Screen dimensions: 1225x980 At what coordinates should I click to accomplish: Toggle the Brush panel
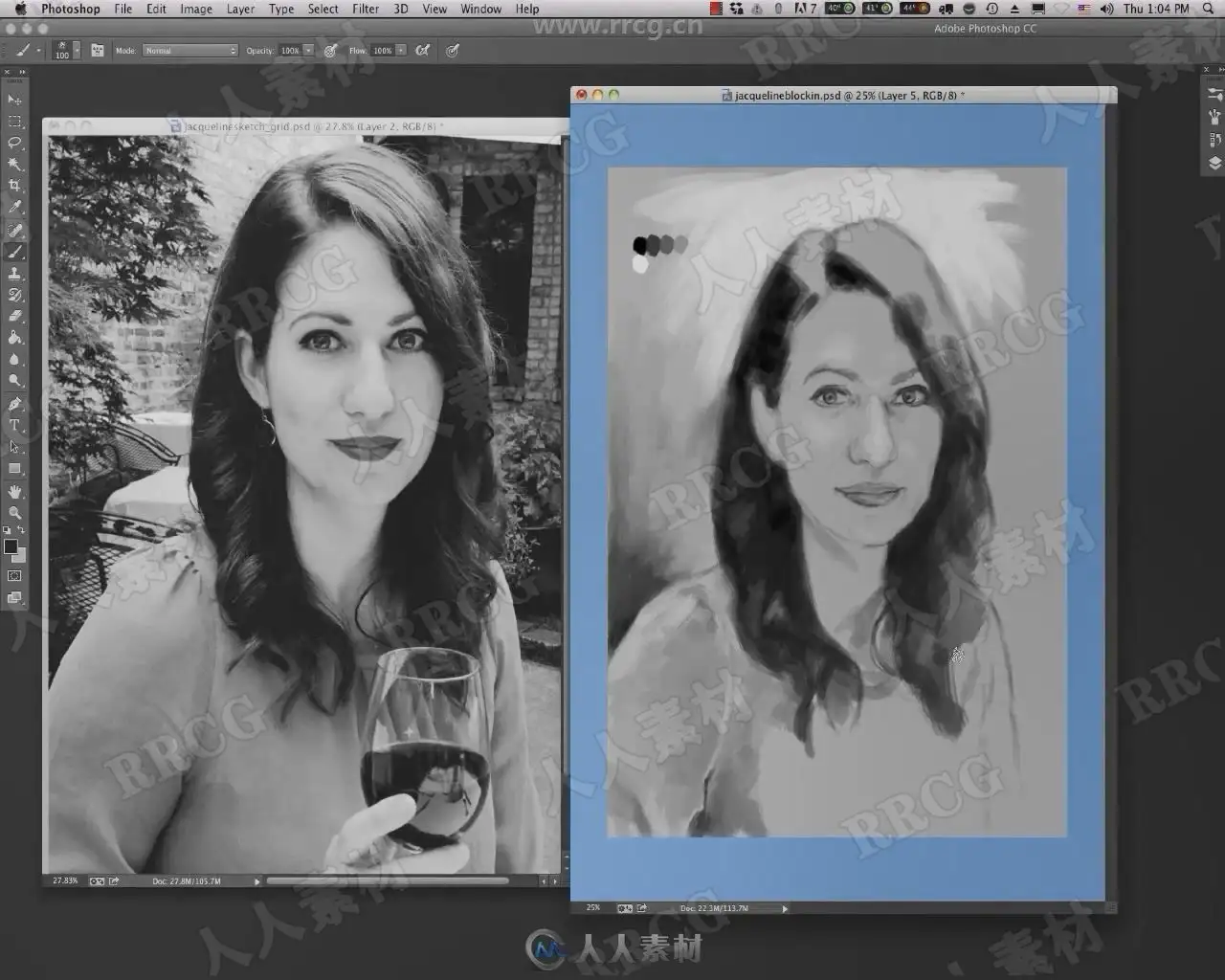[x=97, y=50]
